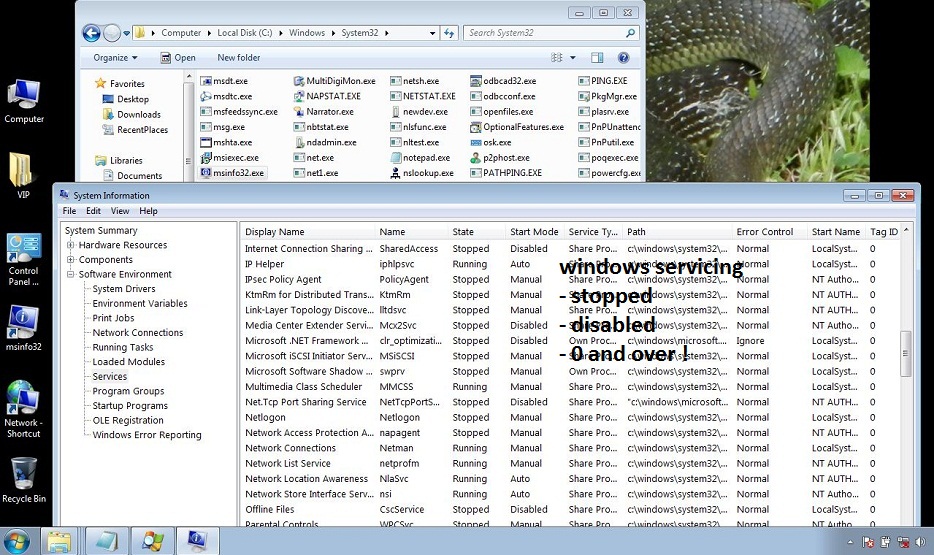Select mshta.exe file
The image size is (934, 555).
pos(226,142)
